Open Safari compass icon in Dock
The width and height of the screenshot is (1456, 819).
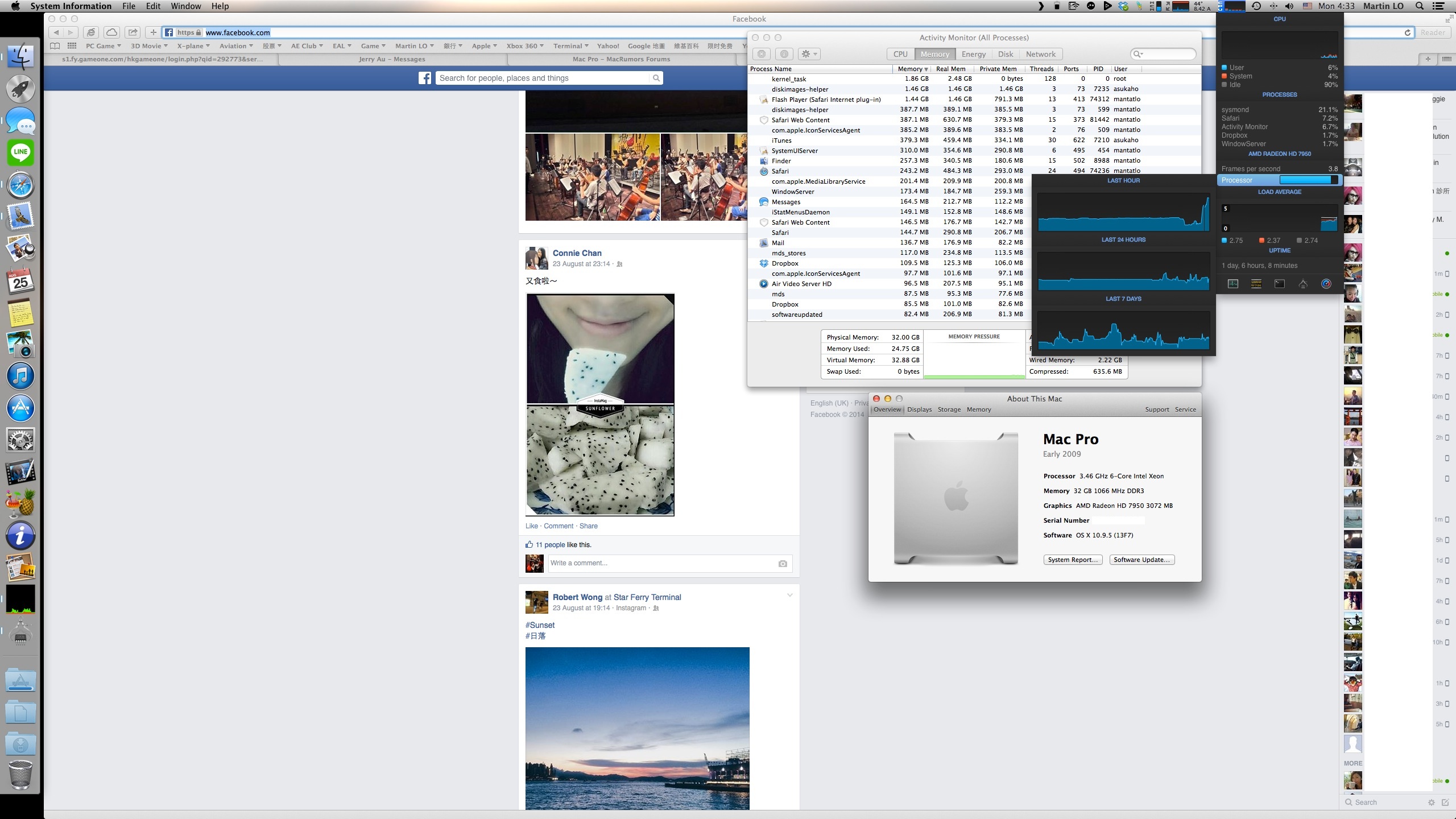20,185
